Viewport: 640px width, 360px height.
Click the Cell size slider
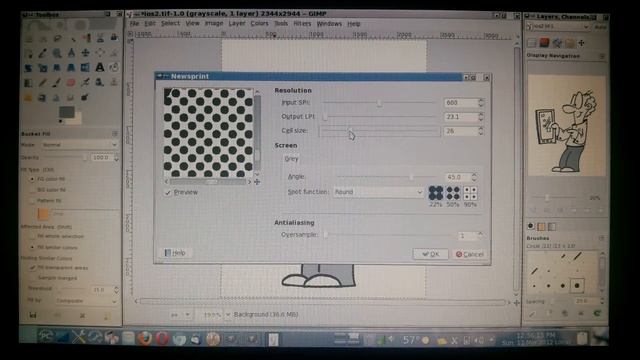pos(379,131)
